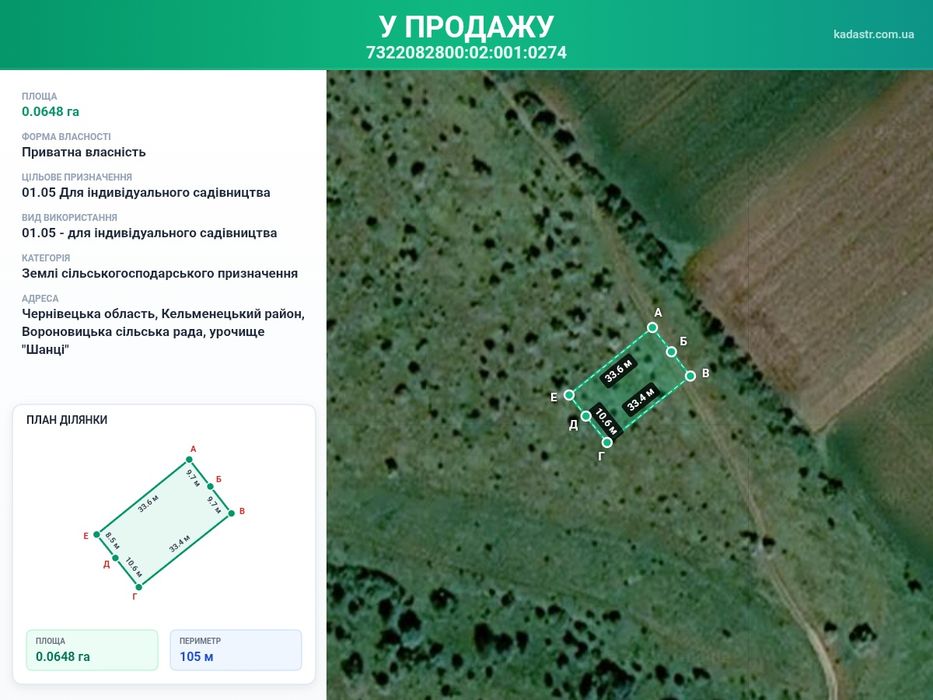Select cadastral number 7322082800:02:001:0274
This screenshot has width=933, height=700.
click(x=466, y=52)
